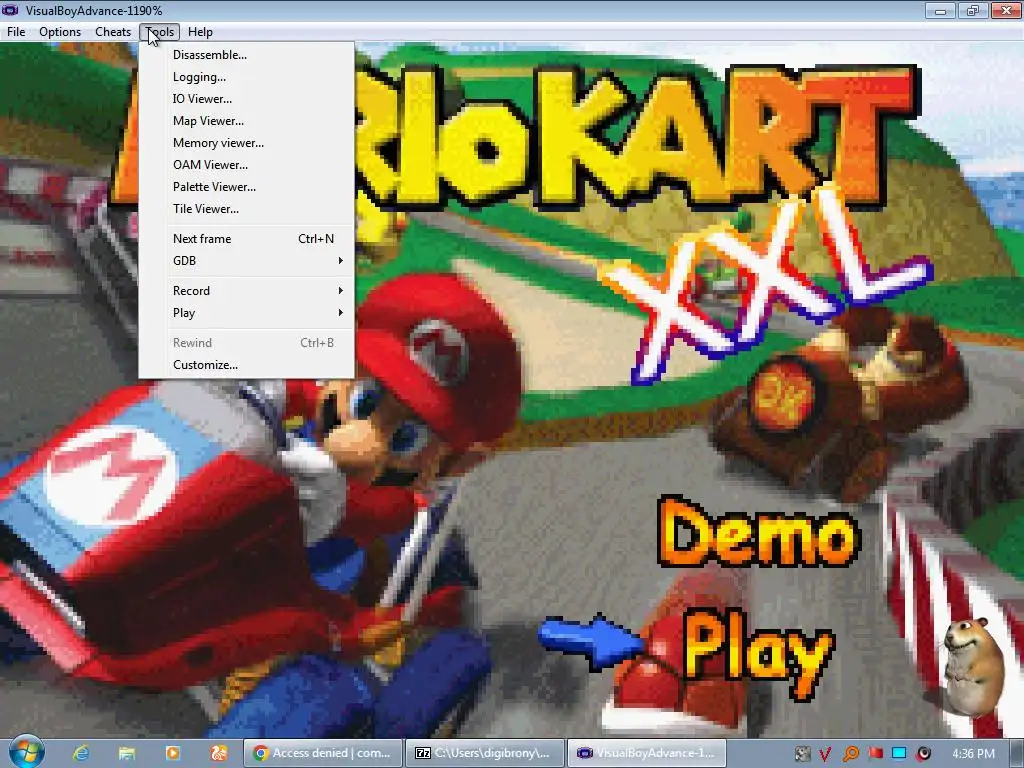Open the Options menu
The width and height of the screenshot is (1024, 768).
click(x=60, y=32)
